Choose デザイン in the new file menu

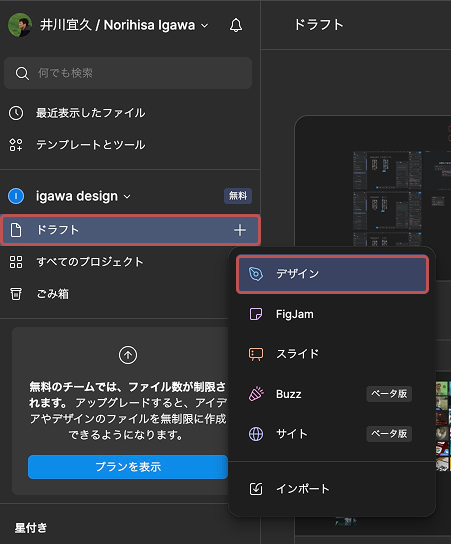(332, 274)
